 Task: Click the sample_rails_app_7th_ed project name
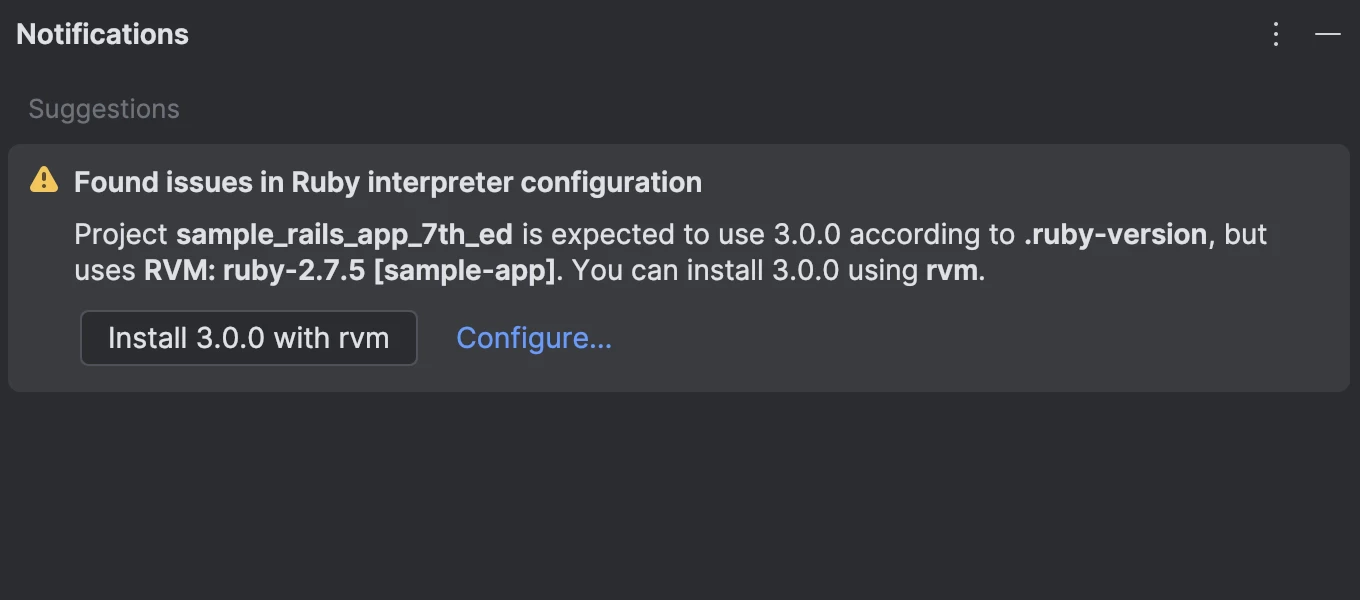click(x=344, y=235)
